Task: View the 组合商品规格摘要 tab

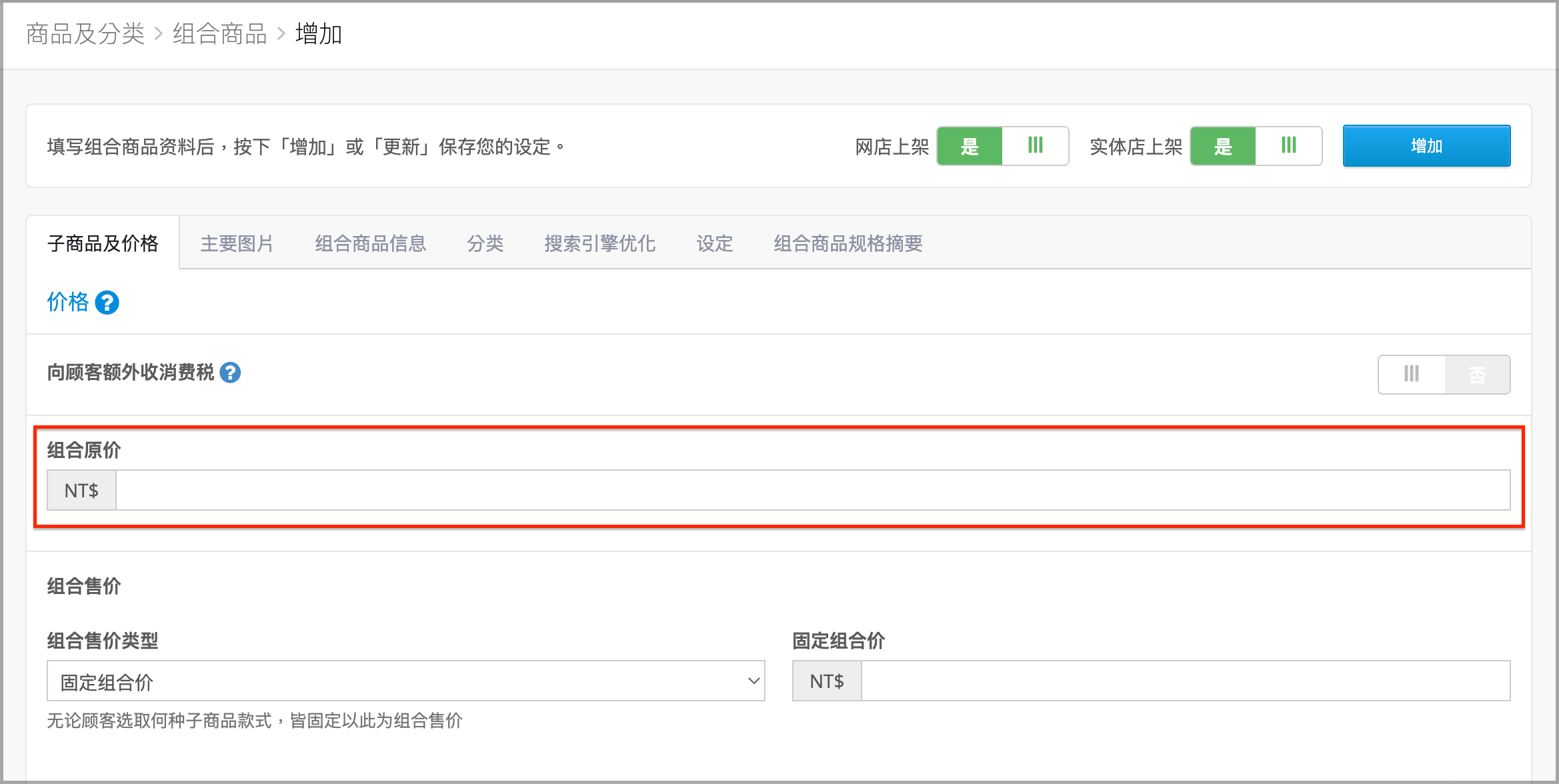Action: click(x=848, y=243)
